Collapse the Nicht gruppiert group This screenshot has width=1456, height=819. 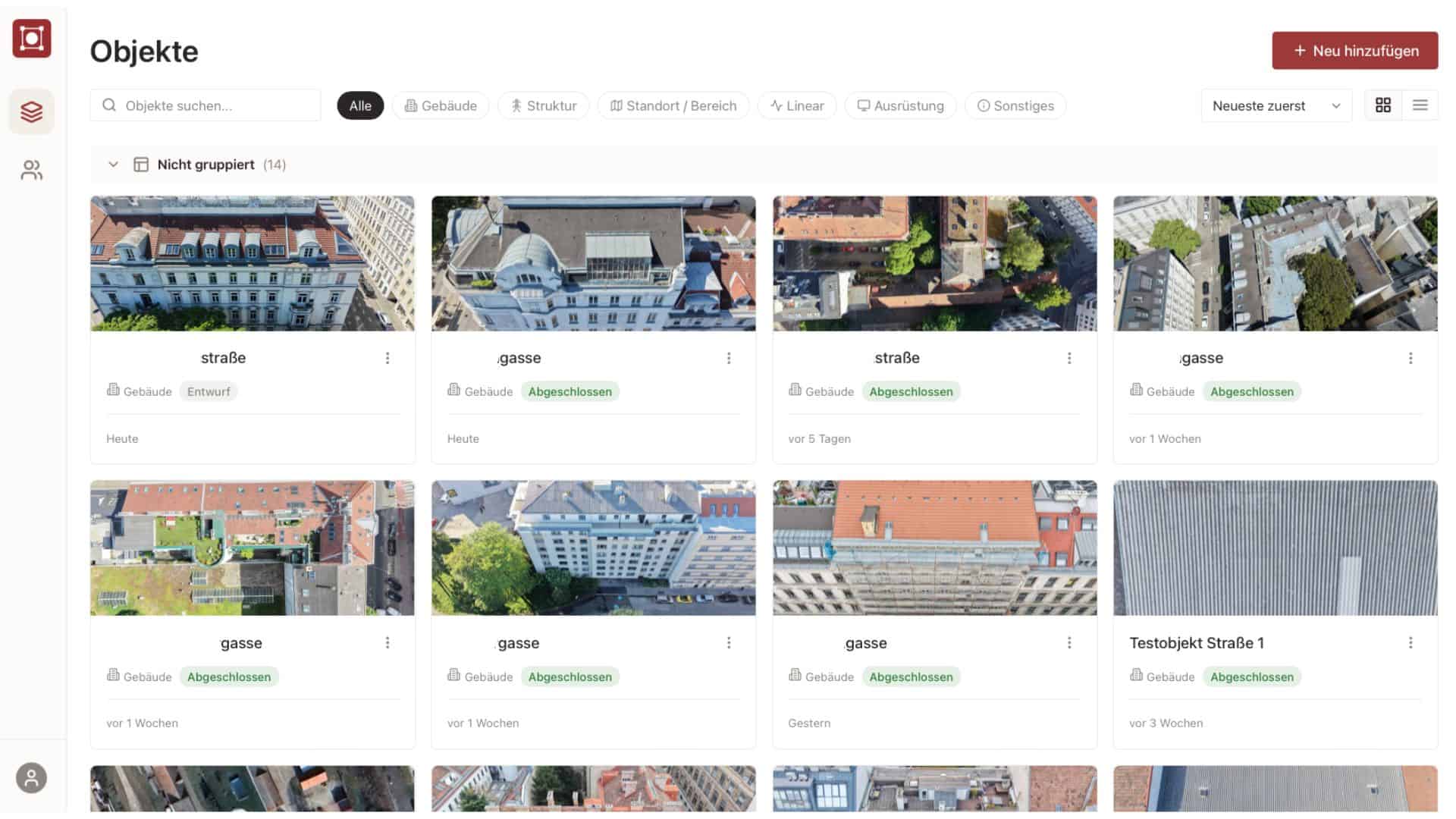tap(113, 165)
